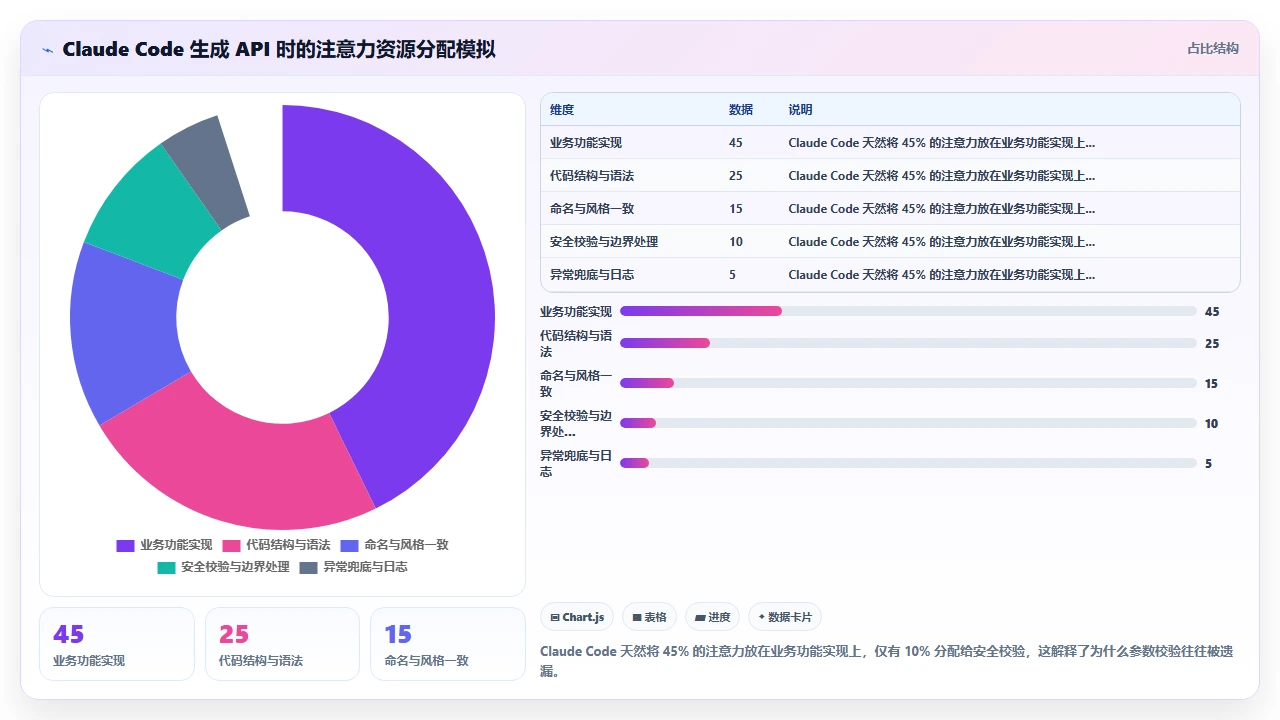Click the gray donut segment
This screenshot has height=720, width=1280.
(x=209, y=166)
